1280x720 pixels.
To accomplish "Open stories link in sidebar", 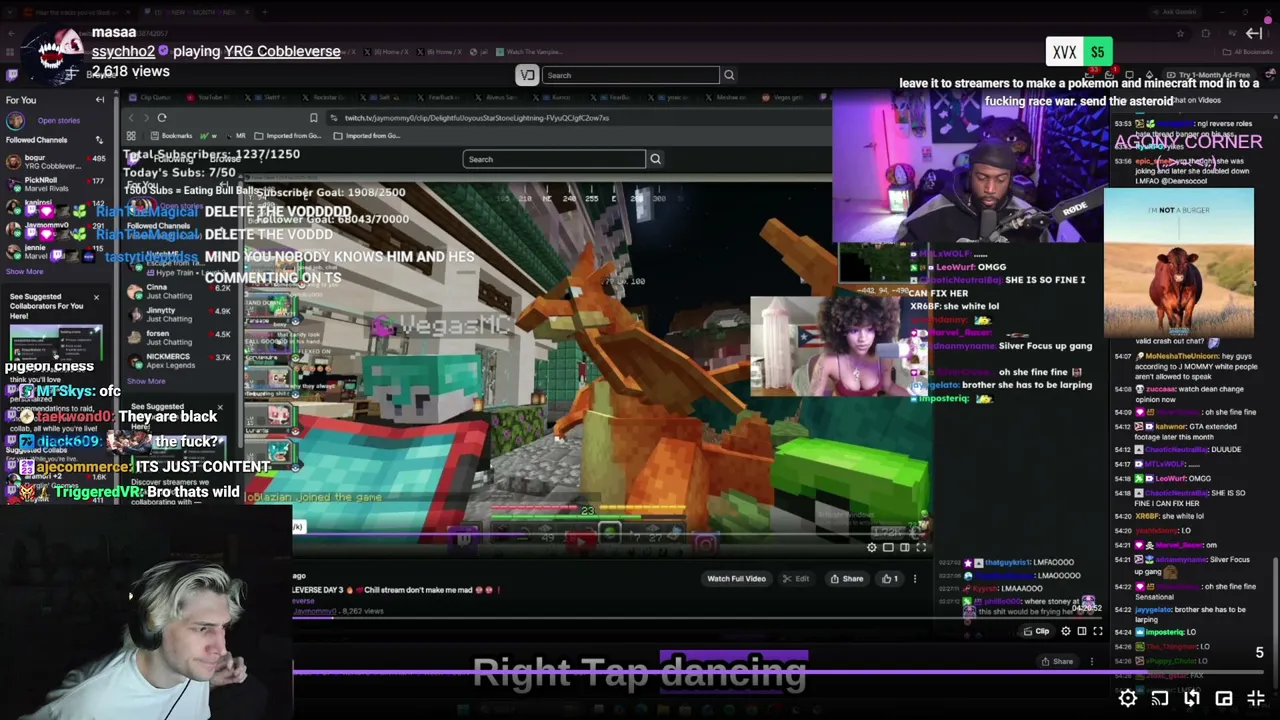I will (x=58, y=120).
